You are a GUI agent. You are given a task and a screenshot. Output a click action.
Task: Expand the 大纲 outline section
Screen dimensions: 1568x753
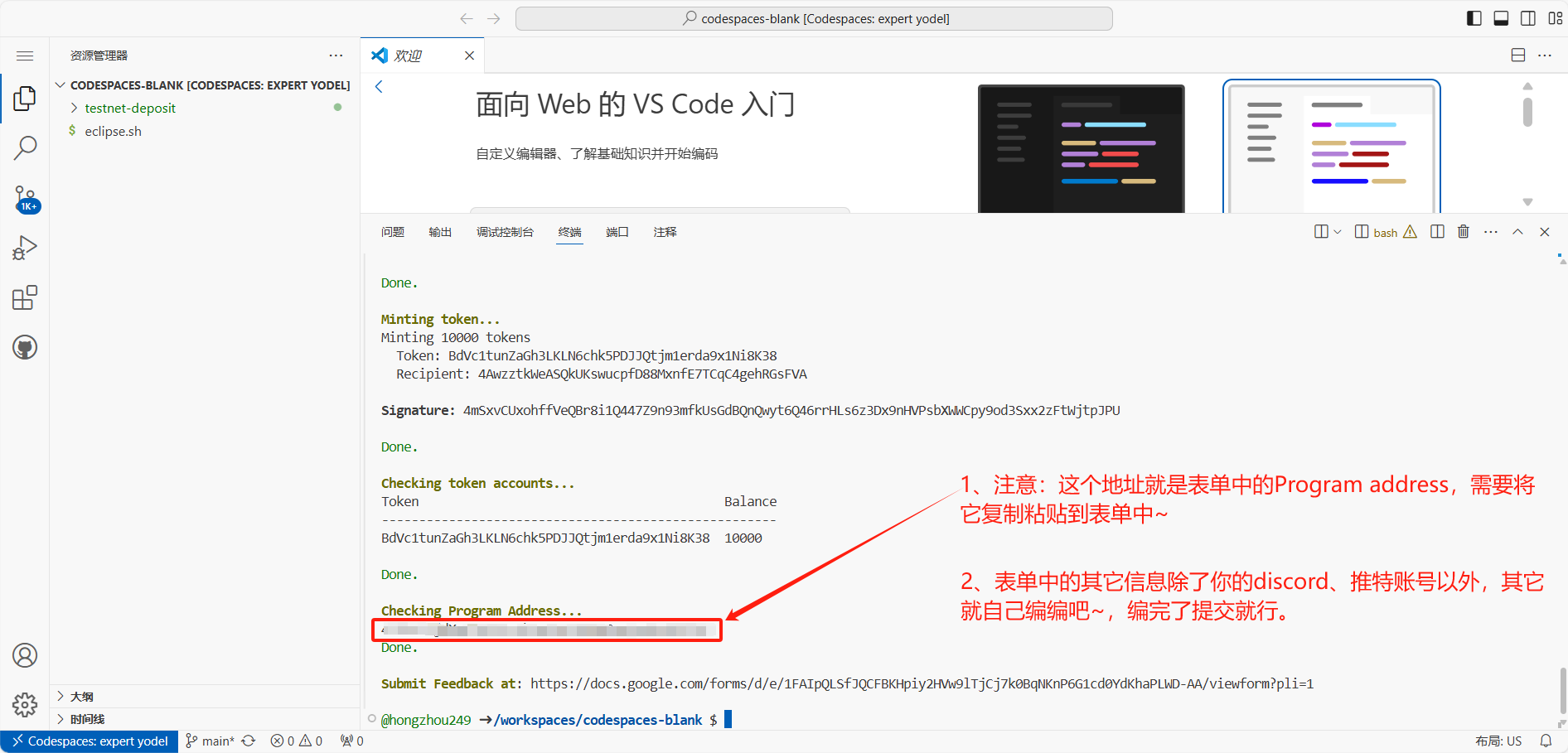(x=204, y=697)
